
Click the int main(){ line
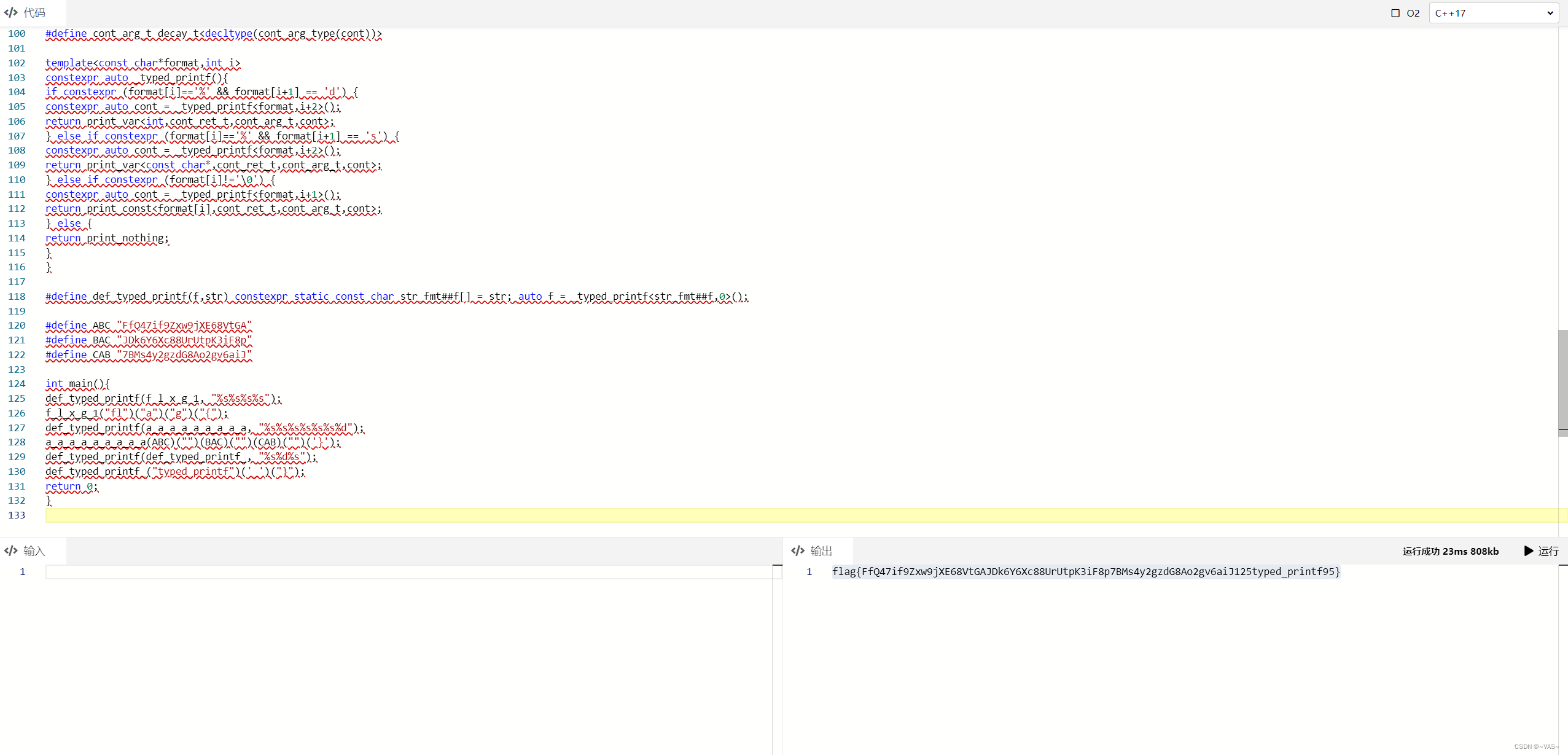pos(77,384)
